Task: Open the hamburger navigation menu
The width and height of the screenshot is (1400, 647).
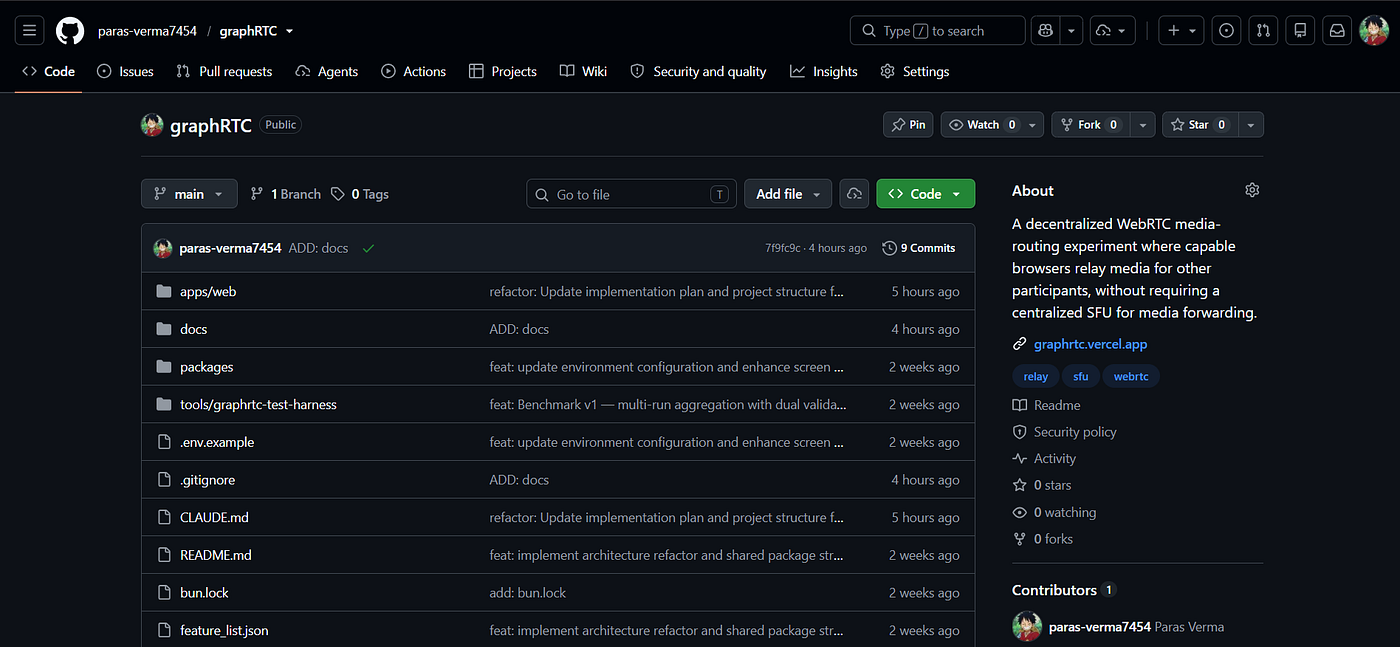Action: coord(29,31)
